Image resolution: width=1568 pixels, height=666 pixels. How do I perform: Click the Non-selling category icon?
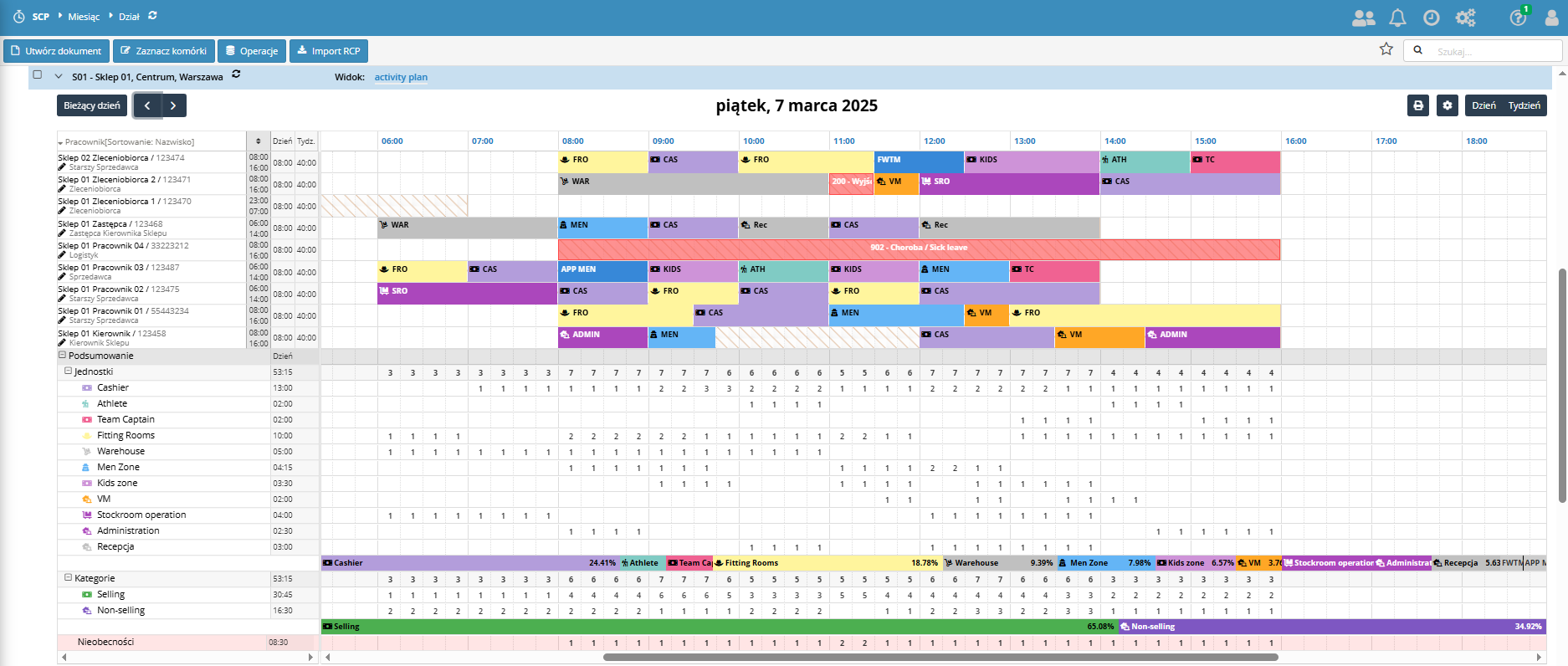(86, 611)
